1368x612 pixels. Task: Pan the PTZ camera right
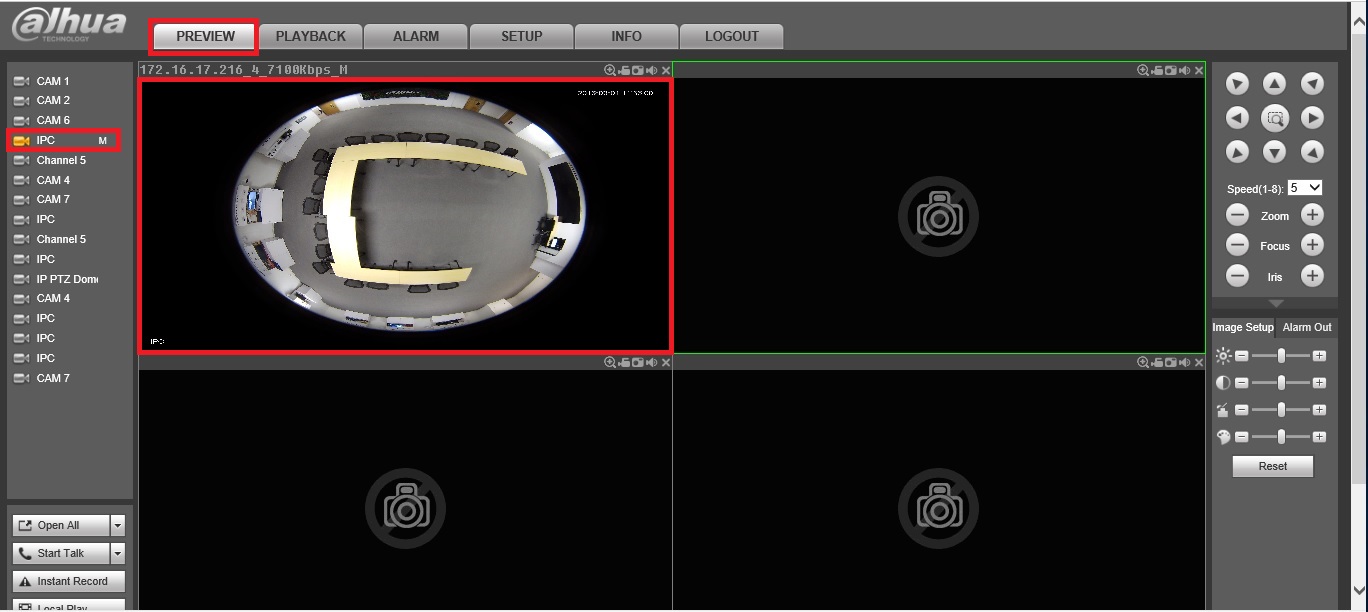[x=1312, y=118]
